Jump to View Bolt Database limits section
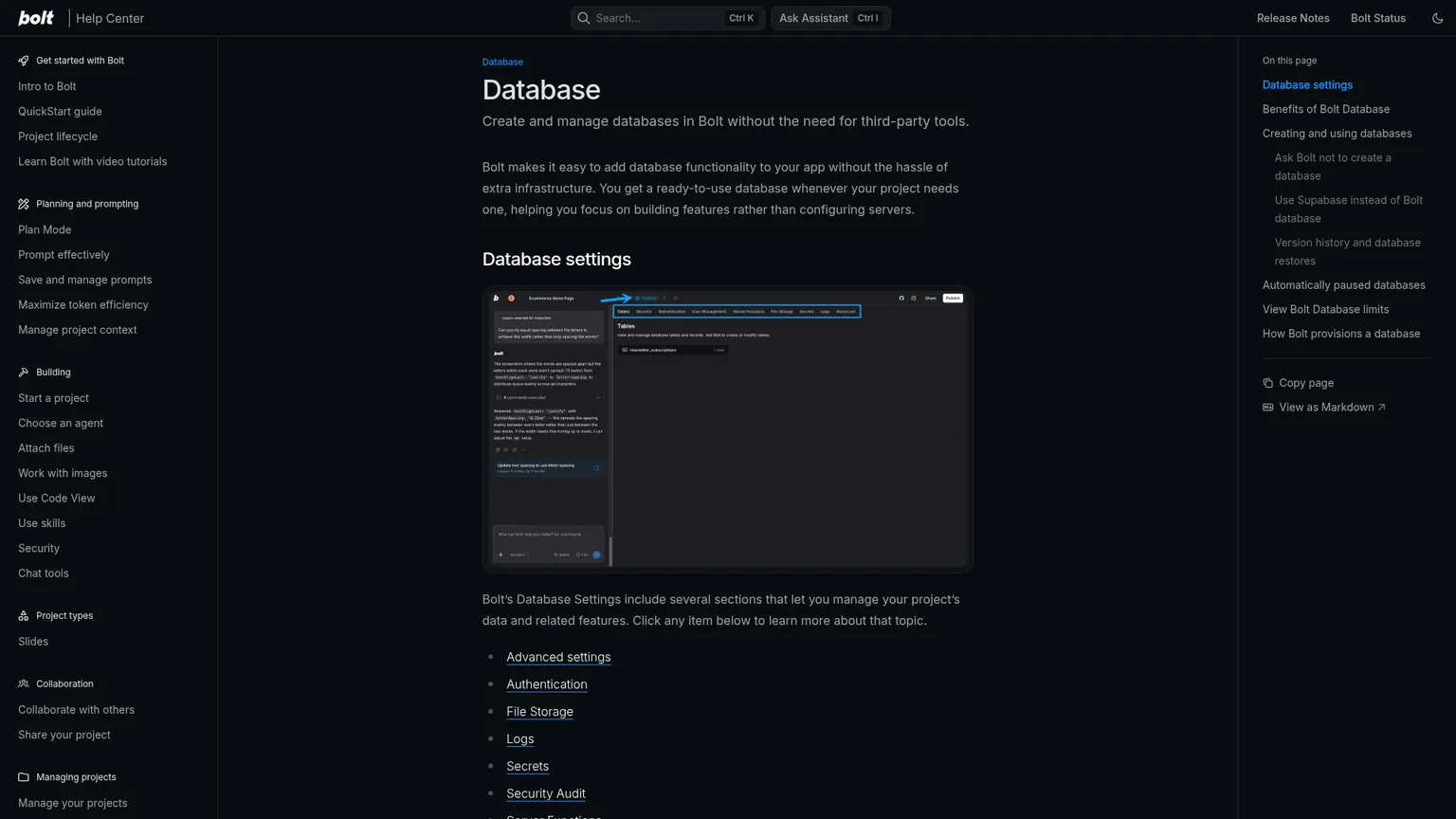The height and width of the screenshot is (819, 1456). click(1325, 310)
